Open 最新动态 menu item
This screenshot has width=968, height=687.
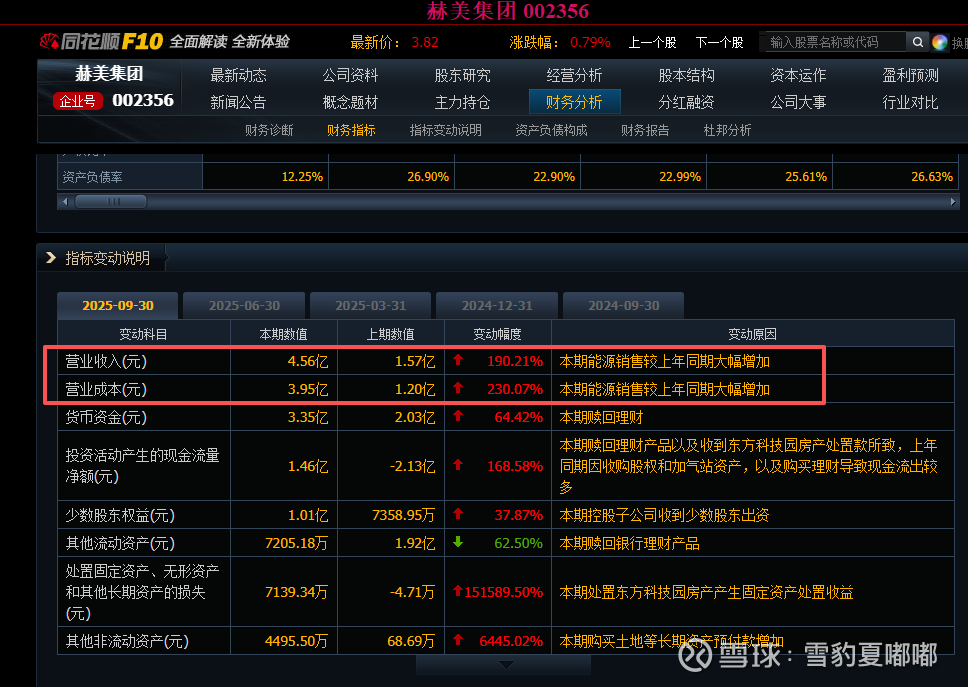pos(238,75)
